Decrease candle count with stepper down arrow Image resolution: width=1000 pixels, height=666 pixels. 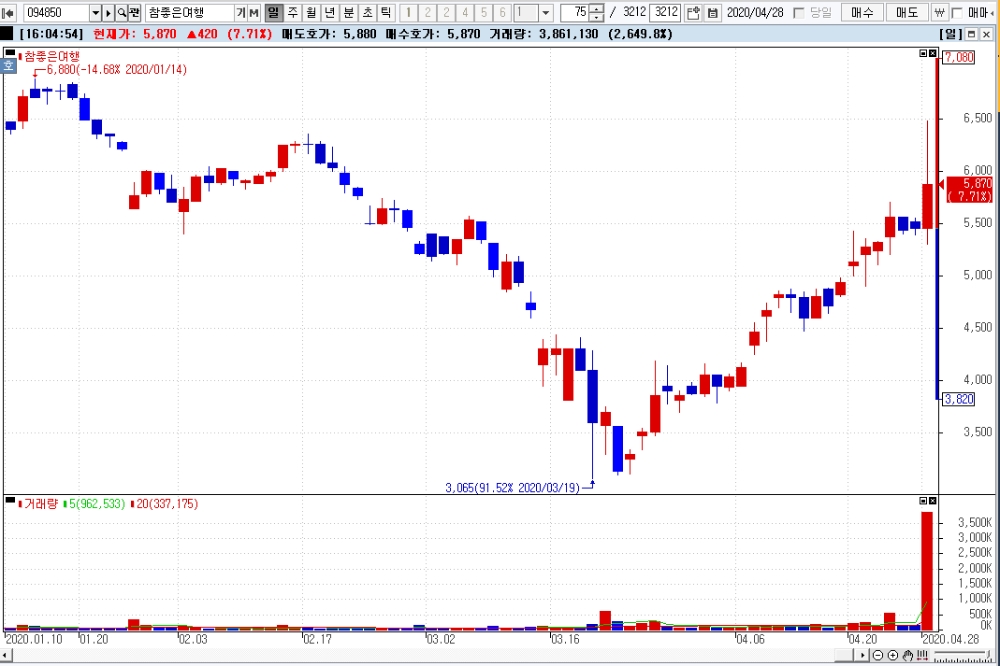pos(596,17)
